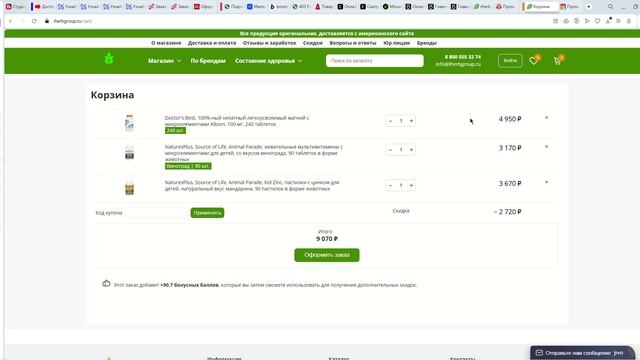The image size is (640, 360).
Task: Open По брендам menu item
Action: pyautogui.click(x=208, y=61)
